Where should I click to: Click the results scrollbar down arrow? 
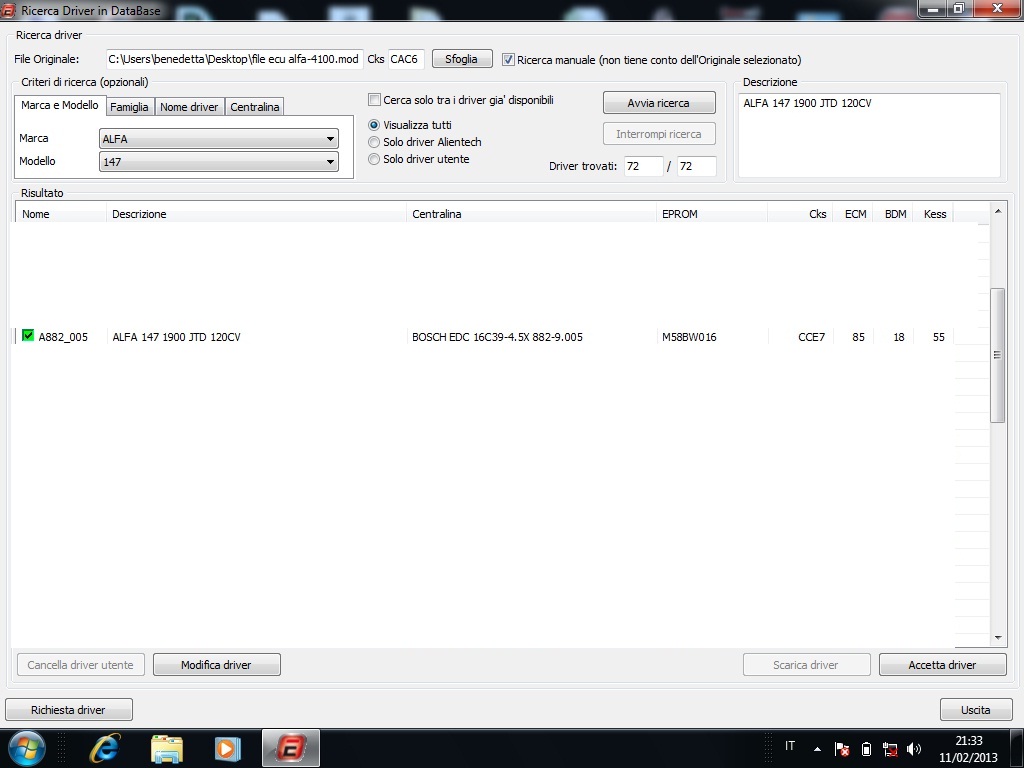997,637
